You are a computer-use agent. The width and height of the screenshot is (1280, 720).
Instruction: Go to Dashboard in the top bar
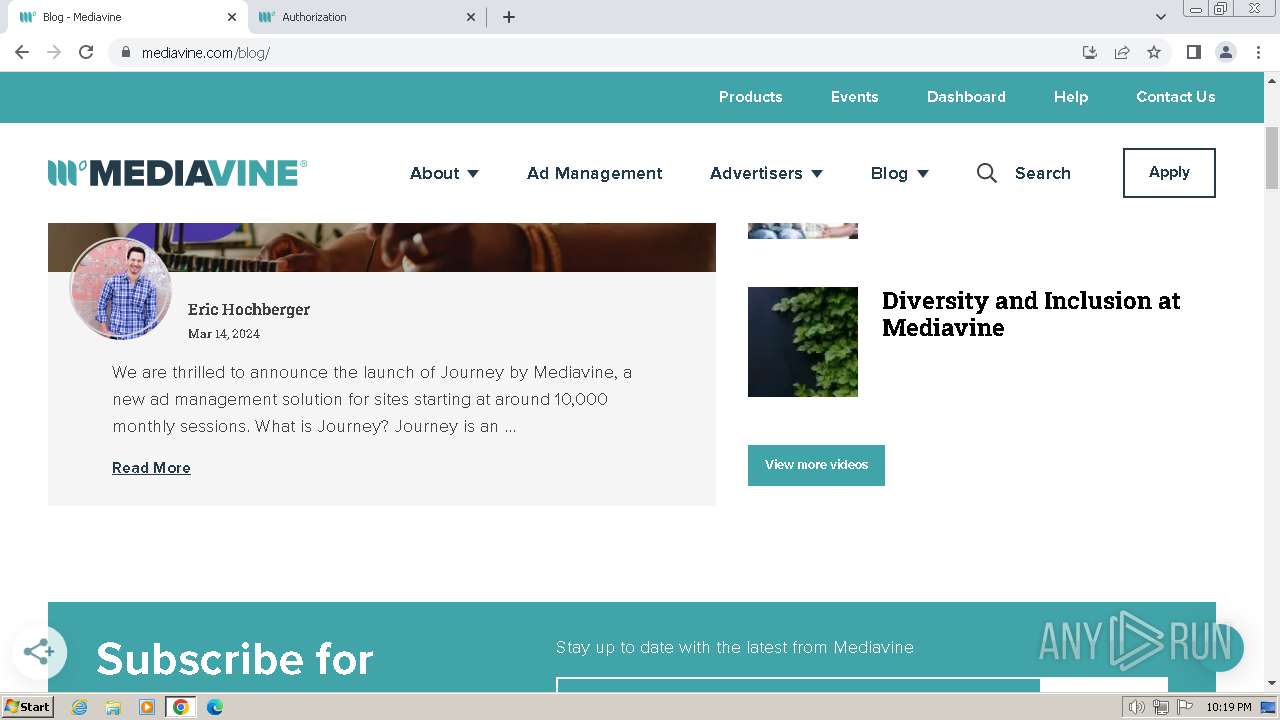[966, 97]
